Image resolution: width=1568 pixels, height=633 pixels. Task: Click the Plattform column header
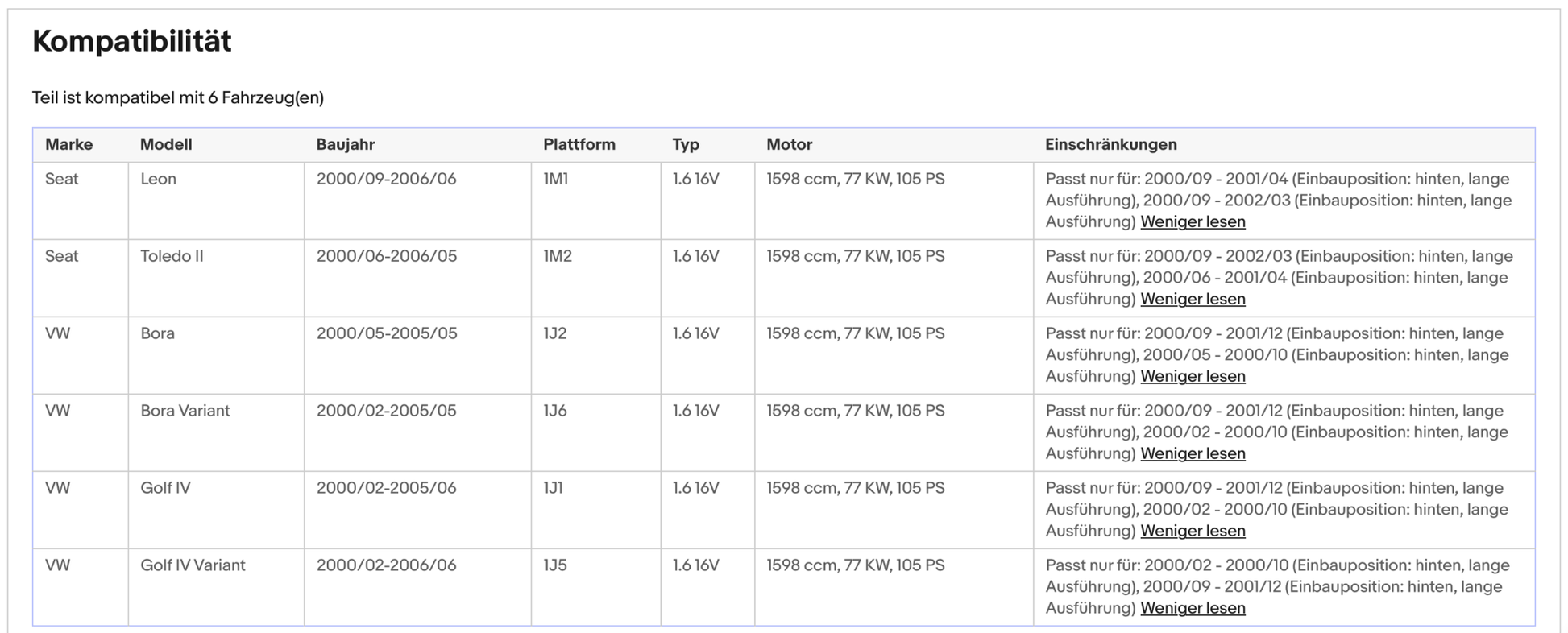click(579, 144)
